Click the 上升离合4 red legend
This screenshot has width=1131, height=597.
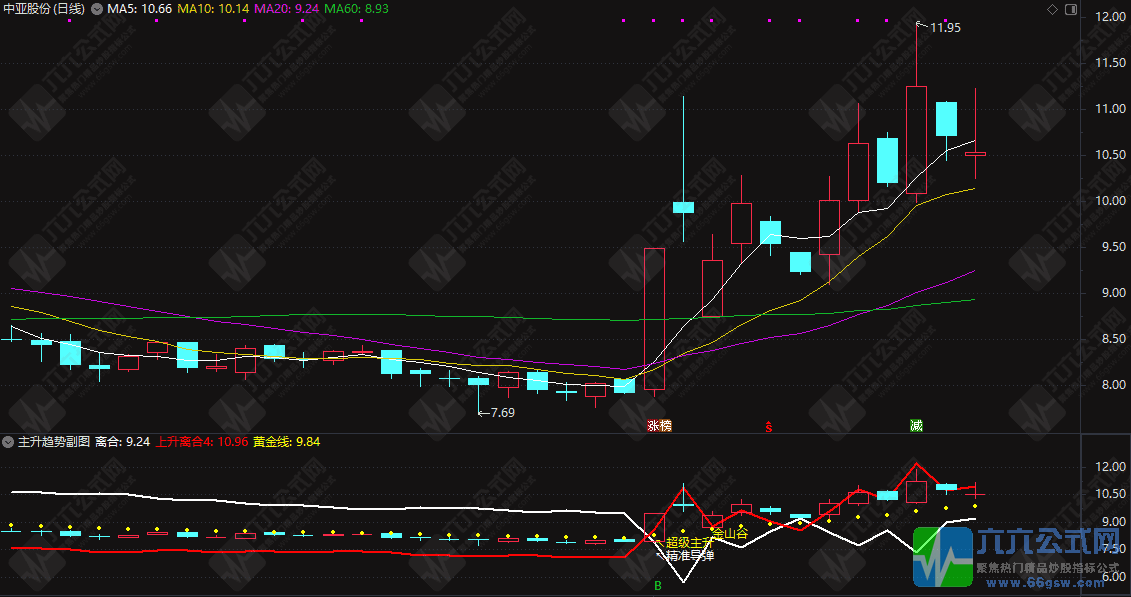coord(202,441)
